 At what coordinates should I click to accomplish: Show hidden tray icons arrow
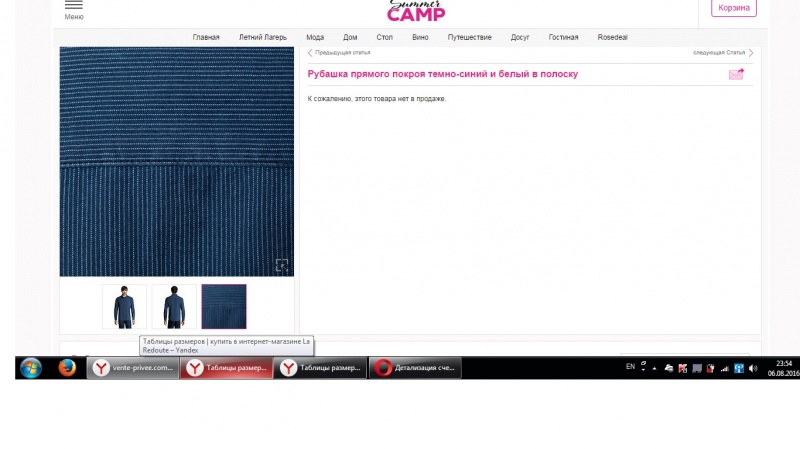pos(655,368)
